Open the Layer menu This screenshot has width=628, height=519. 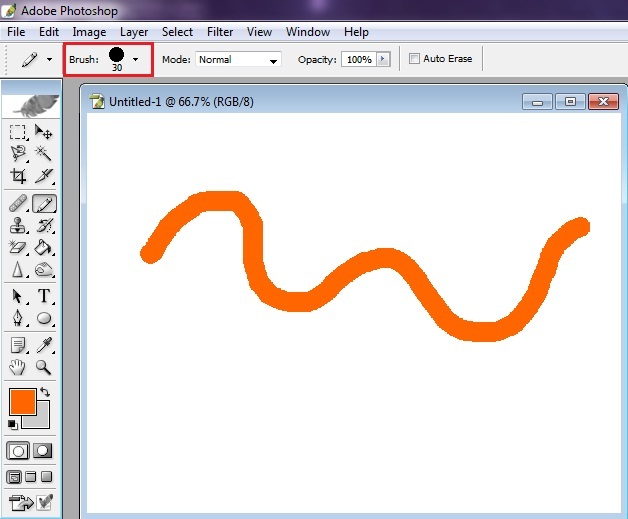[134, 32]
